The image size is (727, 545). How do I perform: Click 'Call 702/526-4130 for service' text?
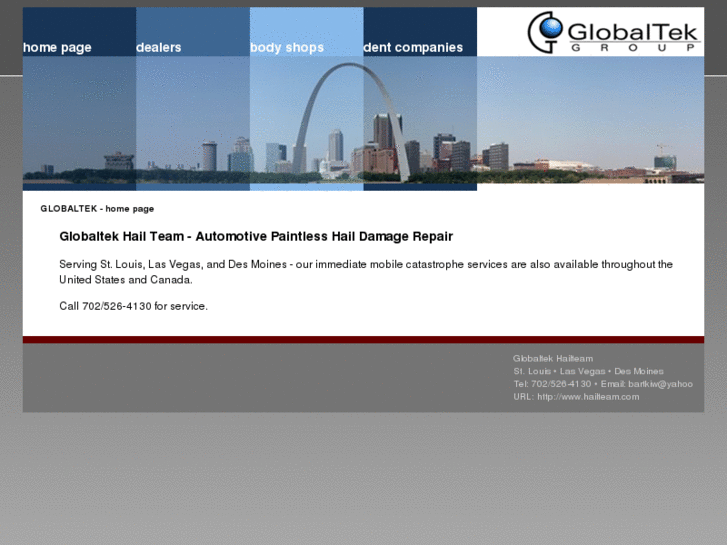134,306
